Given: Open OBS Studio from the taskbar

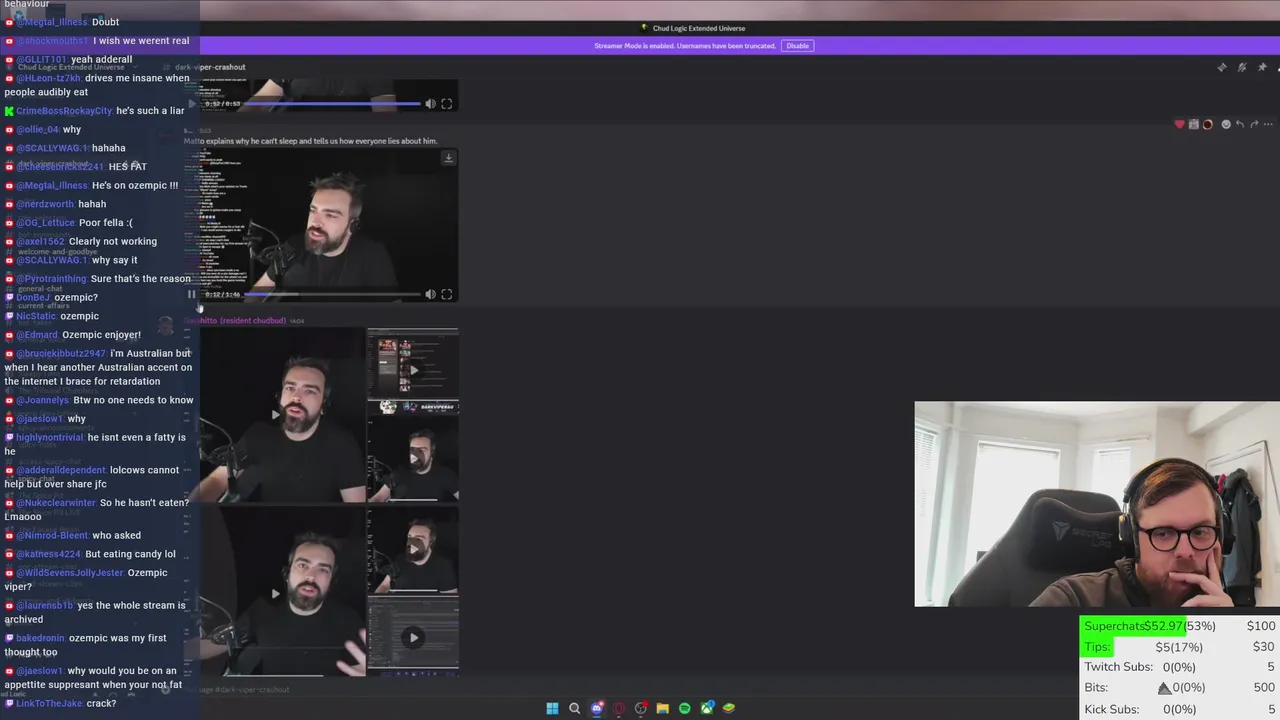Looking at the screenshot, I should tap(641, 708).
